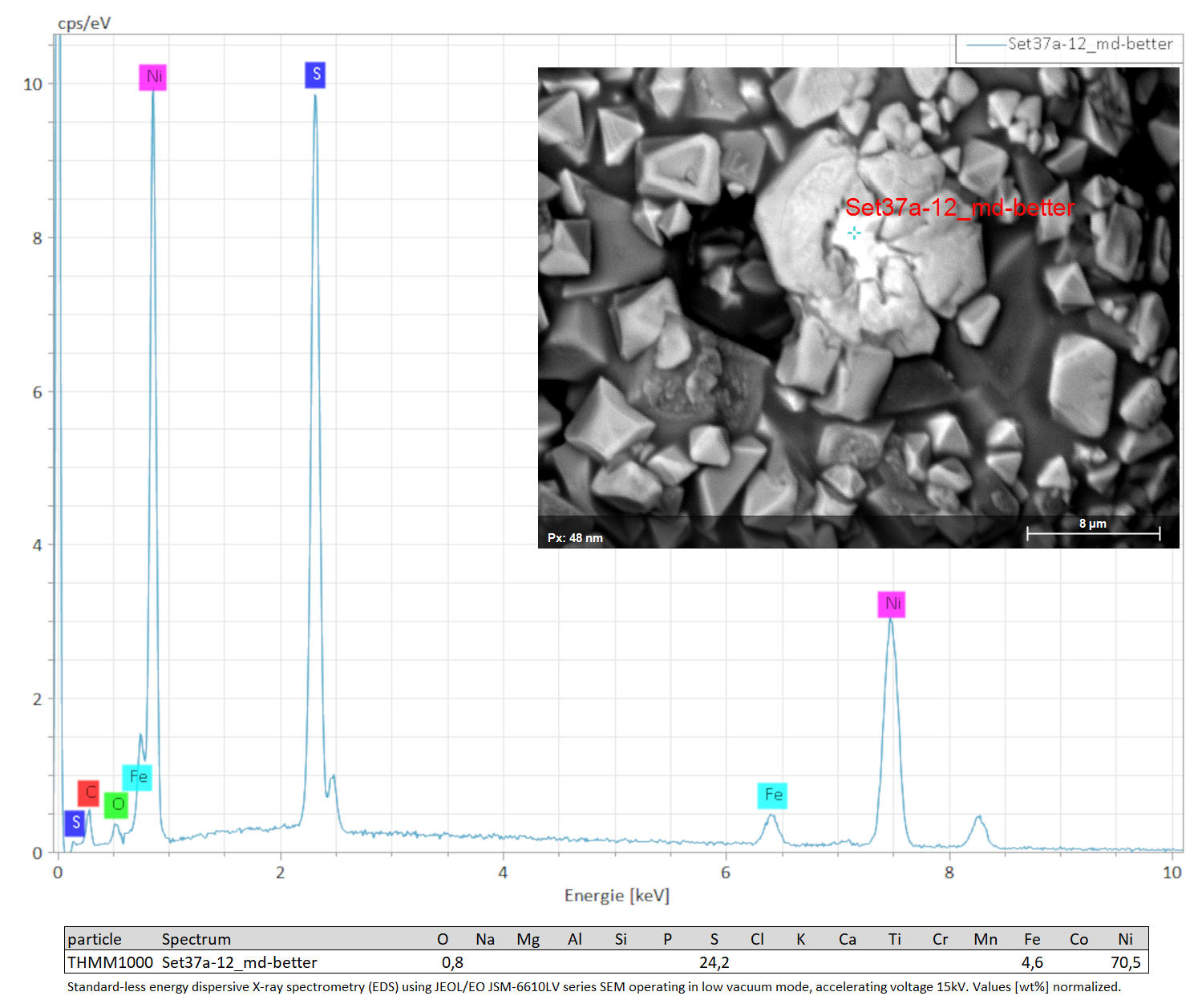Click the Set37a-12_md-better table cell
The width and height of the screenshot is (1202, 1008).
[x=240, y=962]
